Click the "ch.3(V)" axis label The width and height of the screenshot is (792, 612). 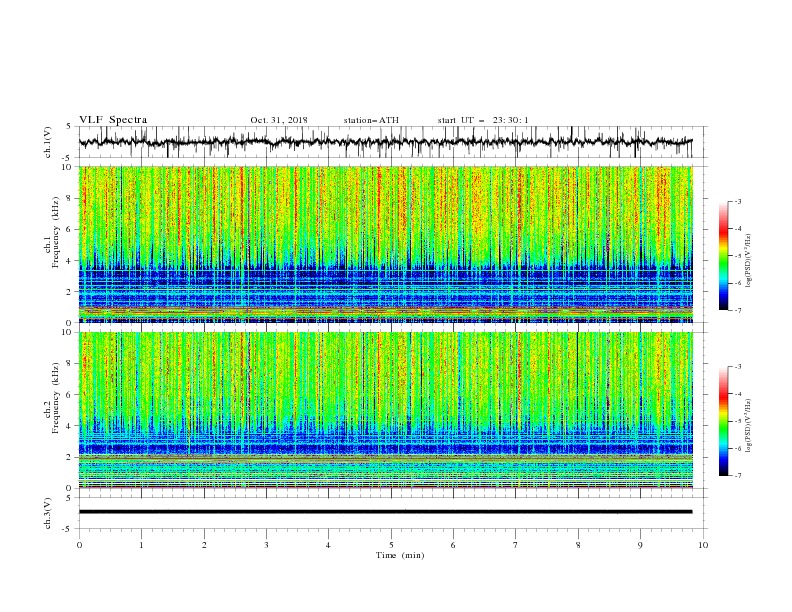[x=48, y=513]
